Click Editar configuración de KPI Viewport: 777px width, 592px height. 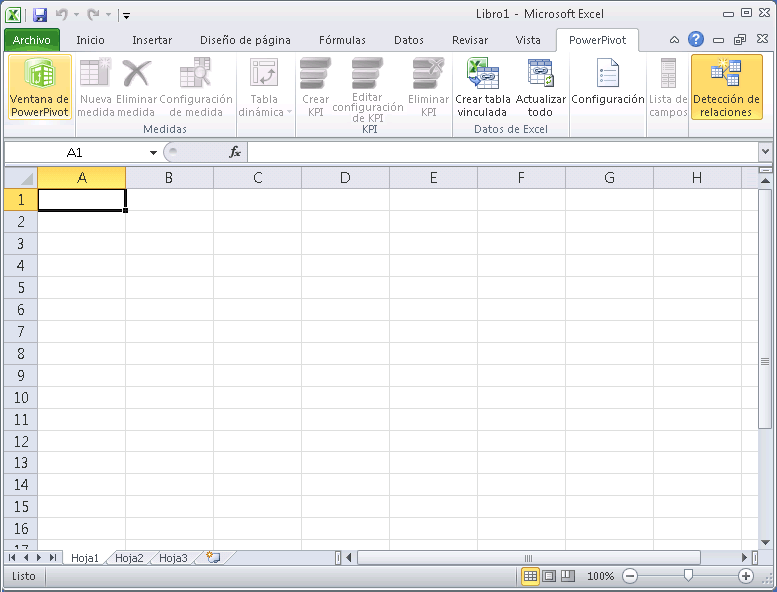[368, 89]
